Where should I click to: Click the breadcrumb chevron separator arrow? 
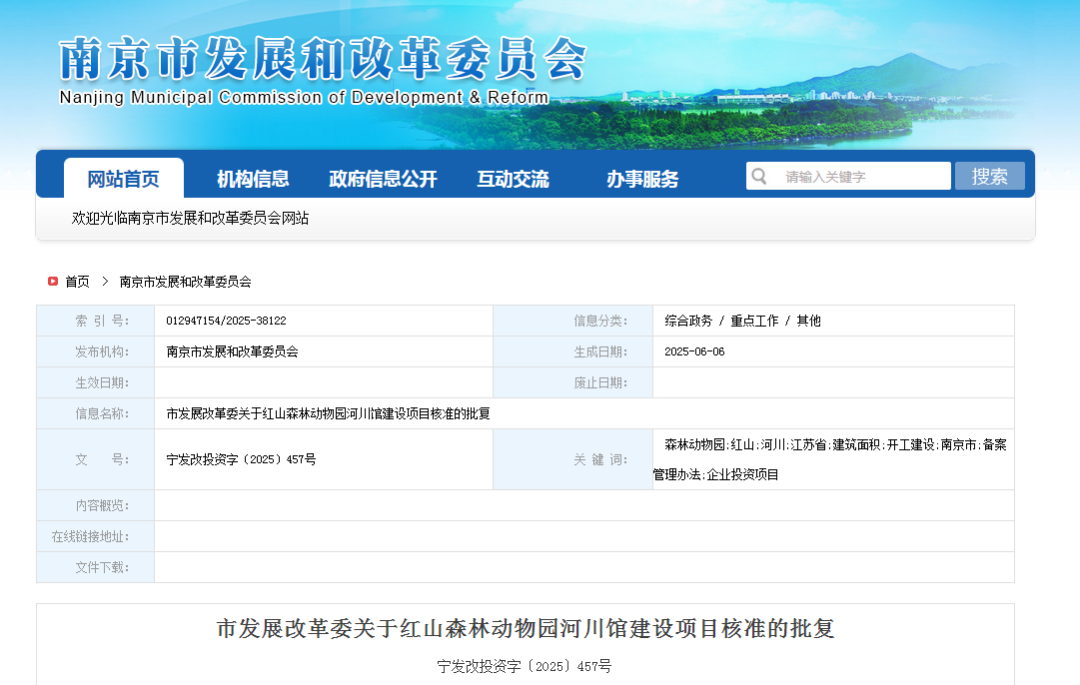coord(105,281)
